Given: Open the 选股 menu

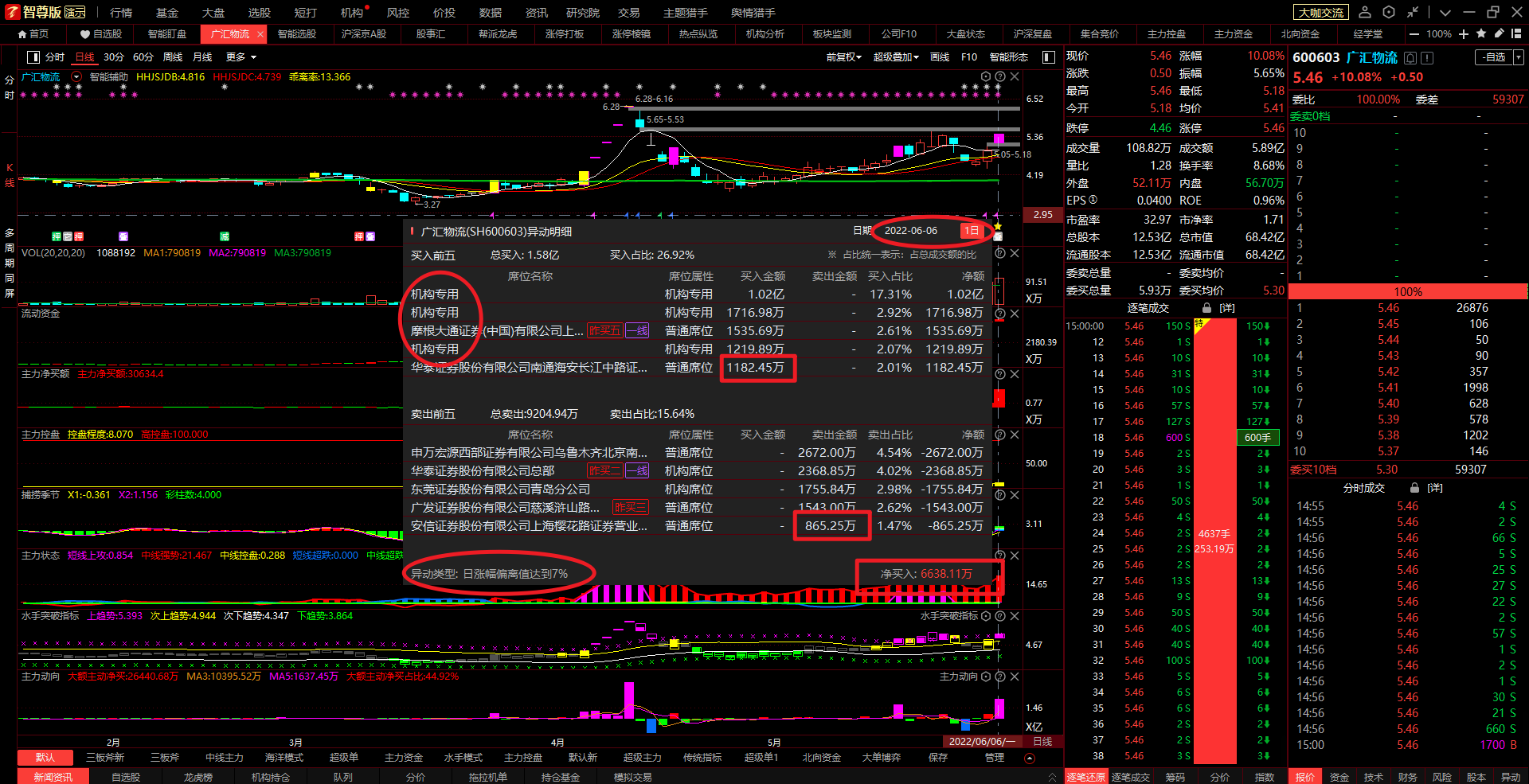Looking at the screenshot, I should 260,13.
